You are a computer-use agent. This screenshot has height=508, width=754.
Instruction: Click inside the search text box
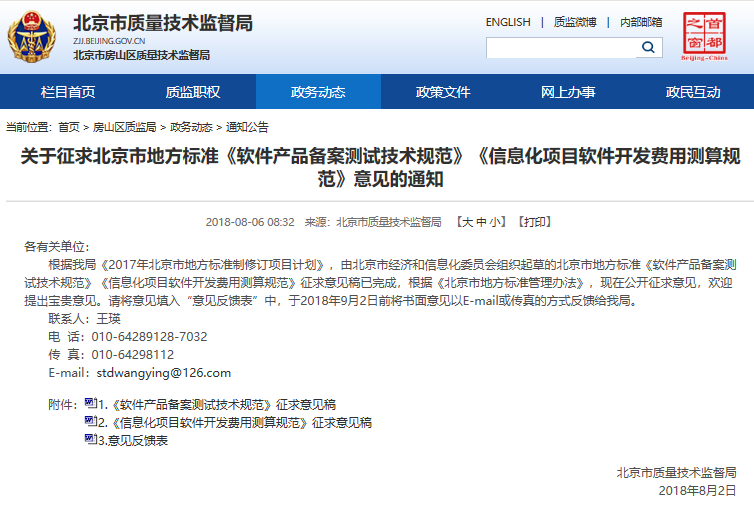tap(560, 47)
